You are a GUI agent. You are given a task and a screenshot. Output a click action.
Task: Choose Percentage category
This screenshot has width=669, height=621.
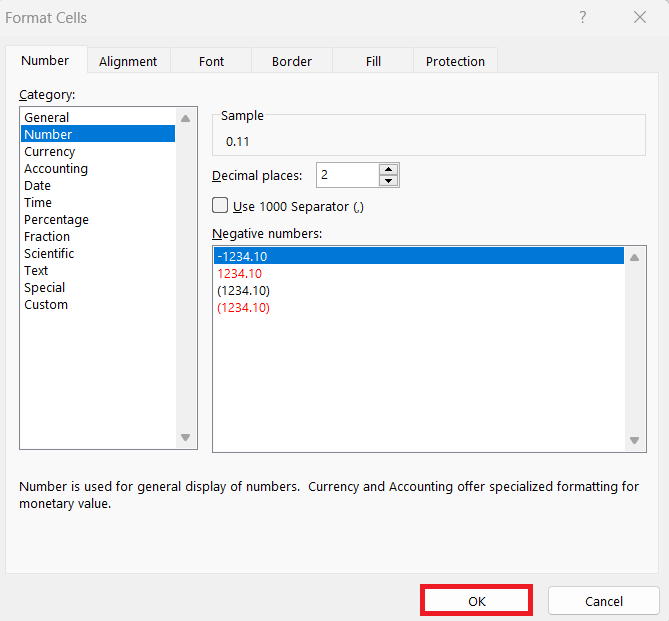tap(98, 219)
